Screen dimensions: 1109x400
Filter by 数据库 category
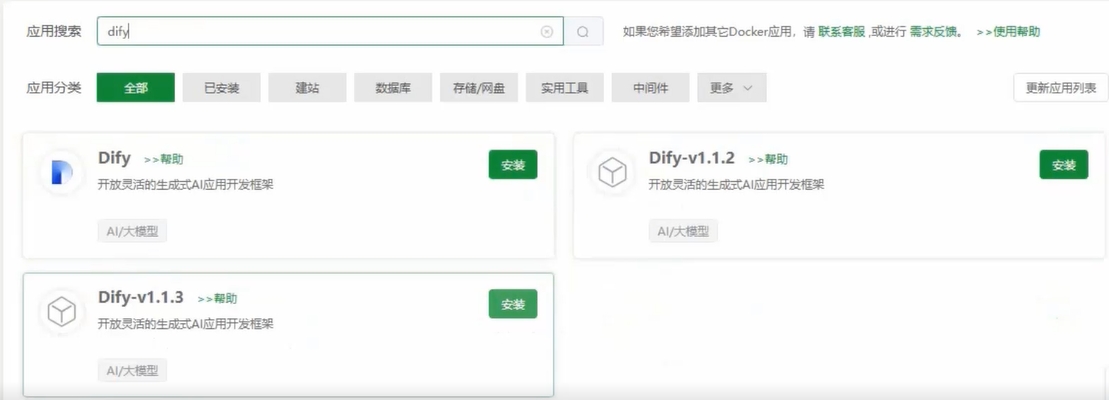coord(393,88)
